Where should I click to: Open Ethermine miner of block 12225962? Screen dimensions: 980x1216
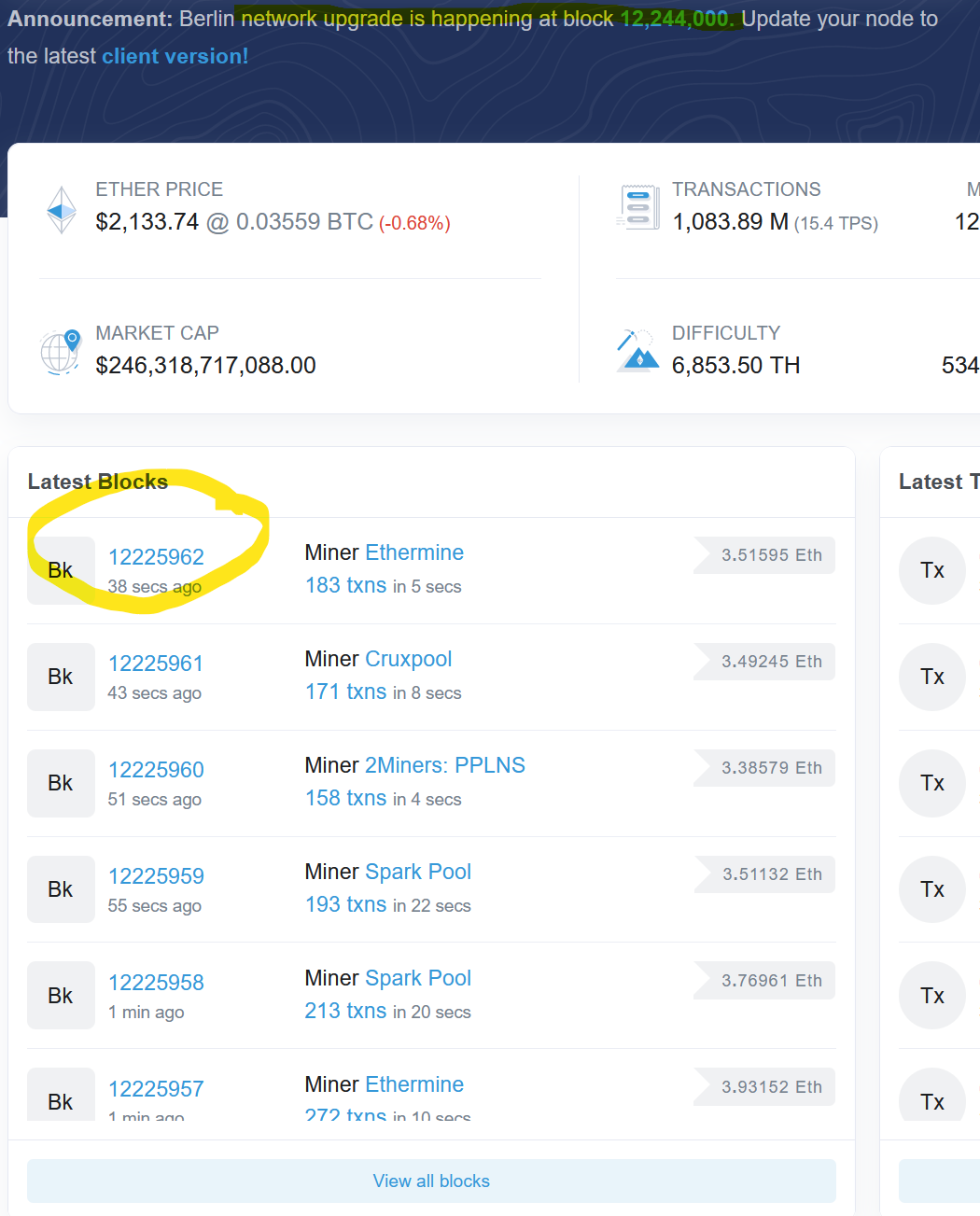click(414, 552)
